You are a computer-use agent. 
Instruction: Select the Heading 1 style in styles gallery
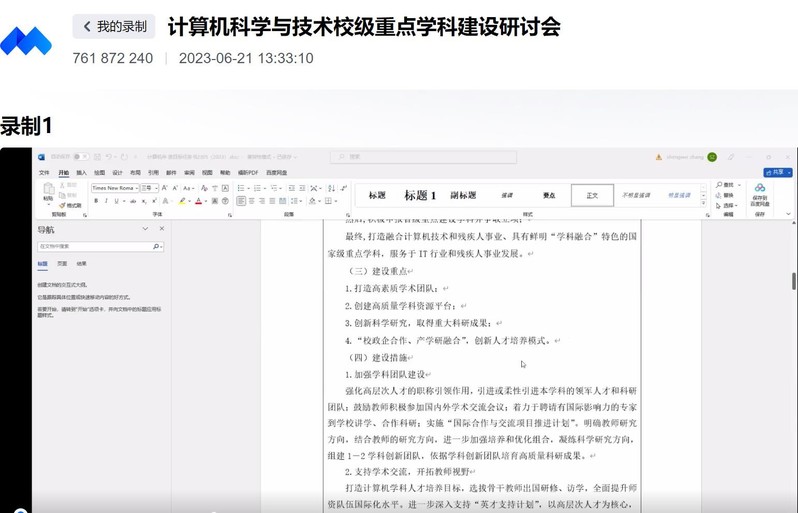pyautogui.click(x=420, y=195)
